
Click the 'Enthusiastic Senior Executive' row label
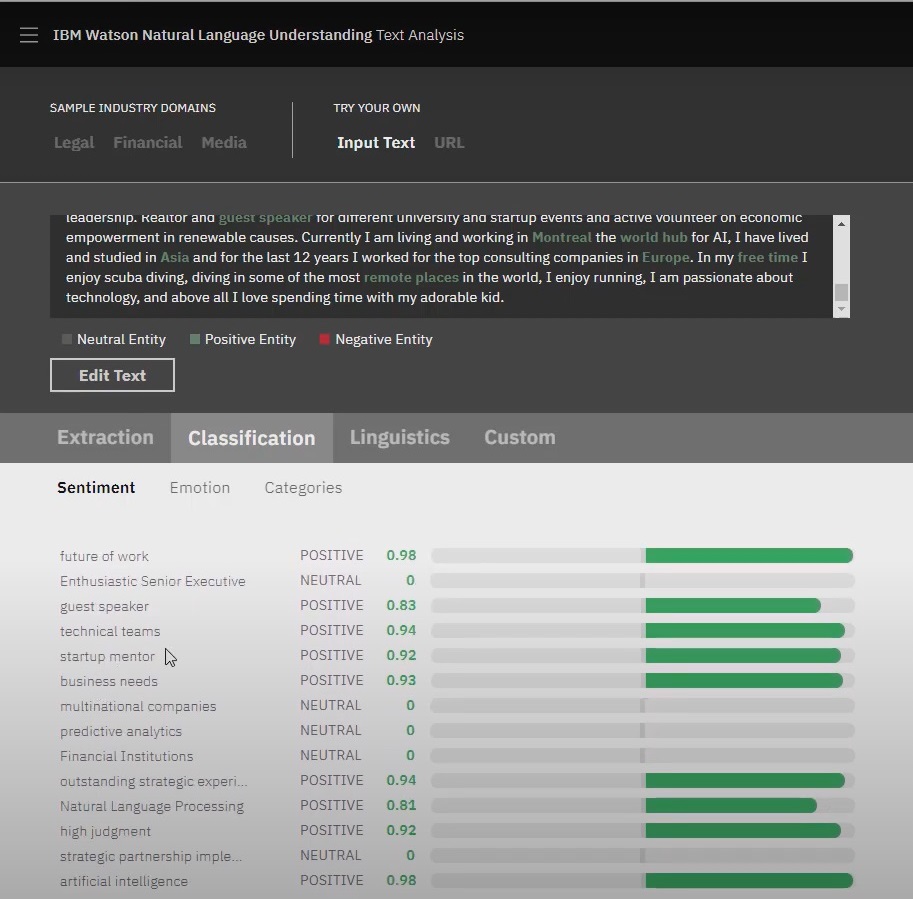(153, 581)
